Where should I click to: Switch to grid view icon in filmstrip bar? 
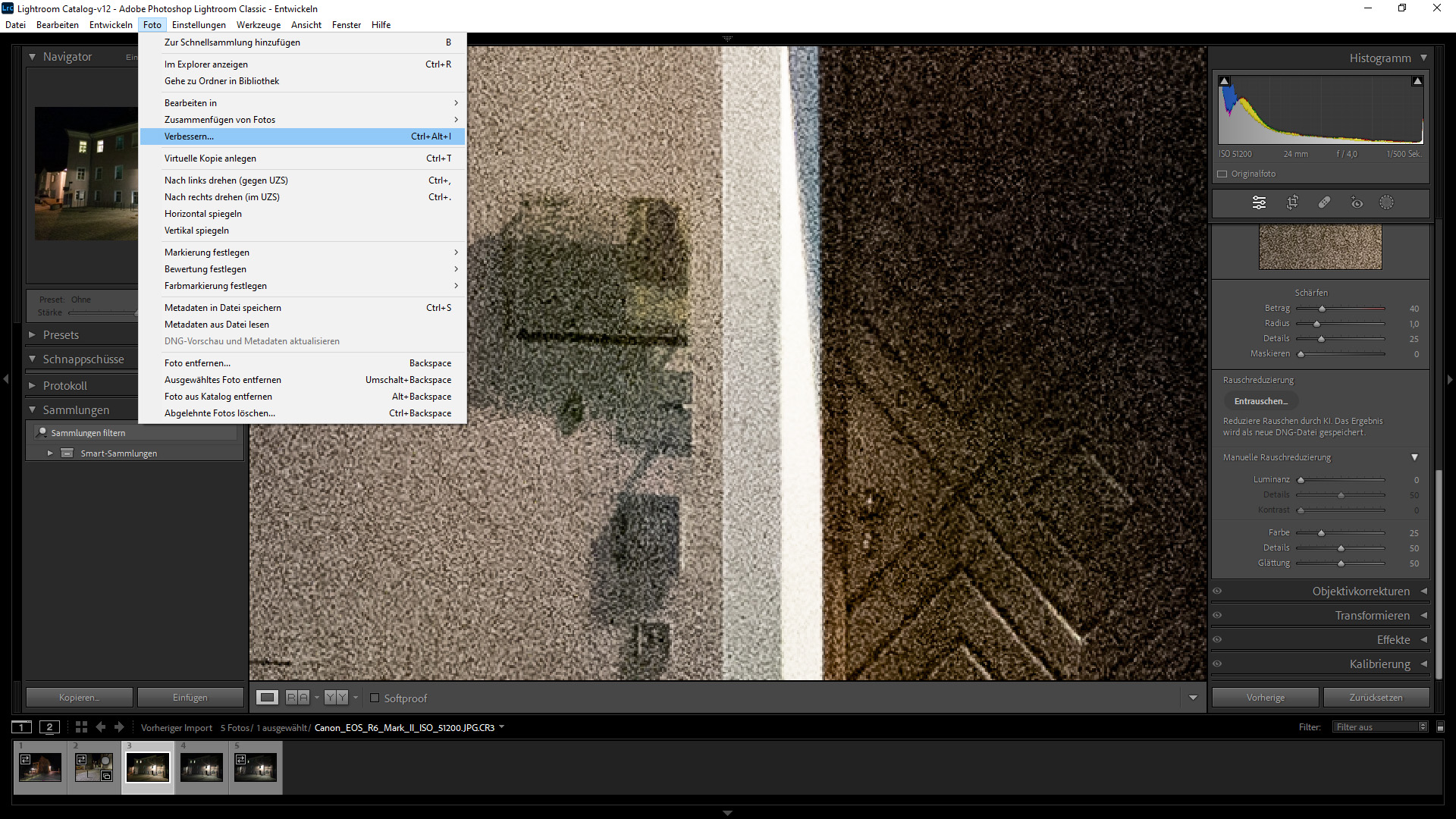pos(81,727)
